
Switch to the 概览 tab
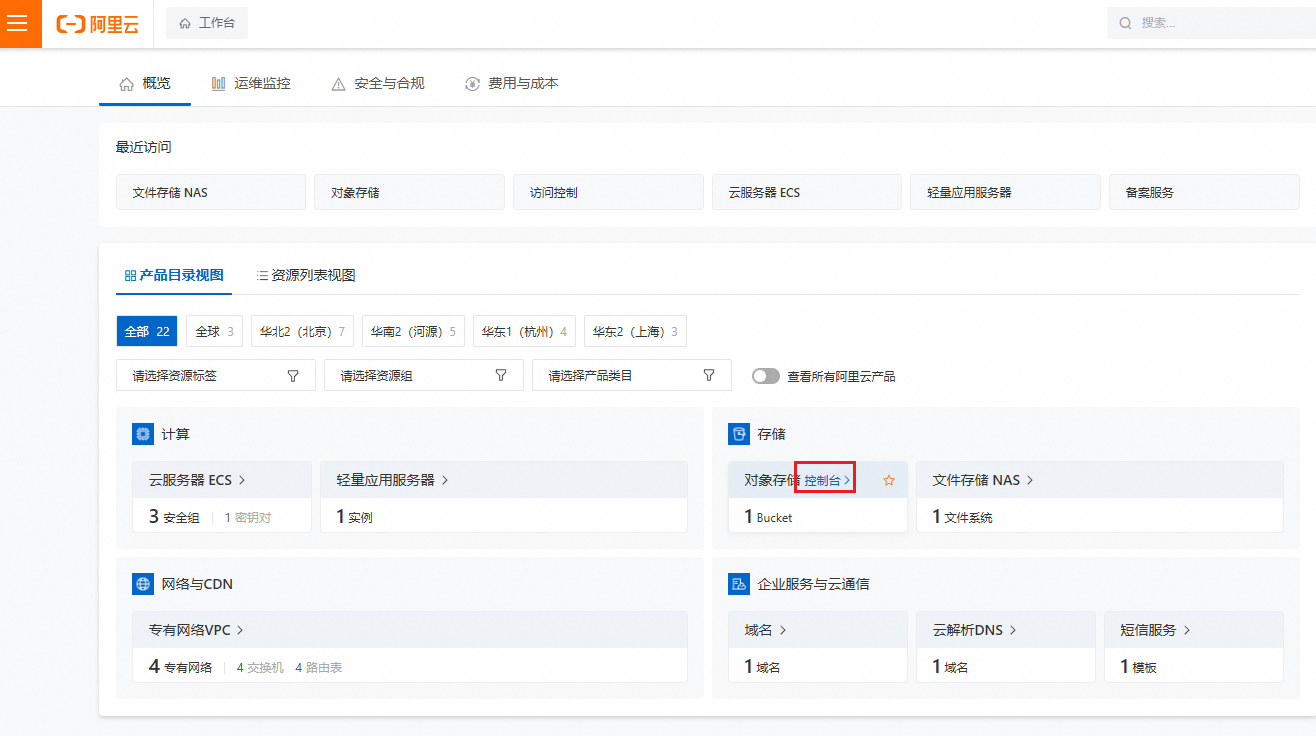145,84
